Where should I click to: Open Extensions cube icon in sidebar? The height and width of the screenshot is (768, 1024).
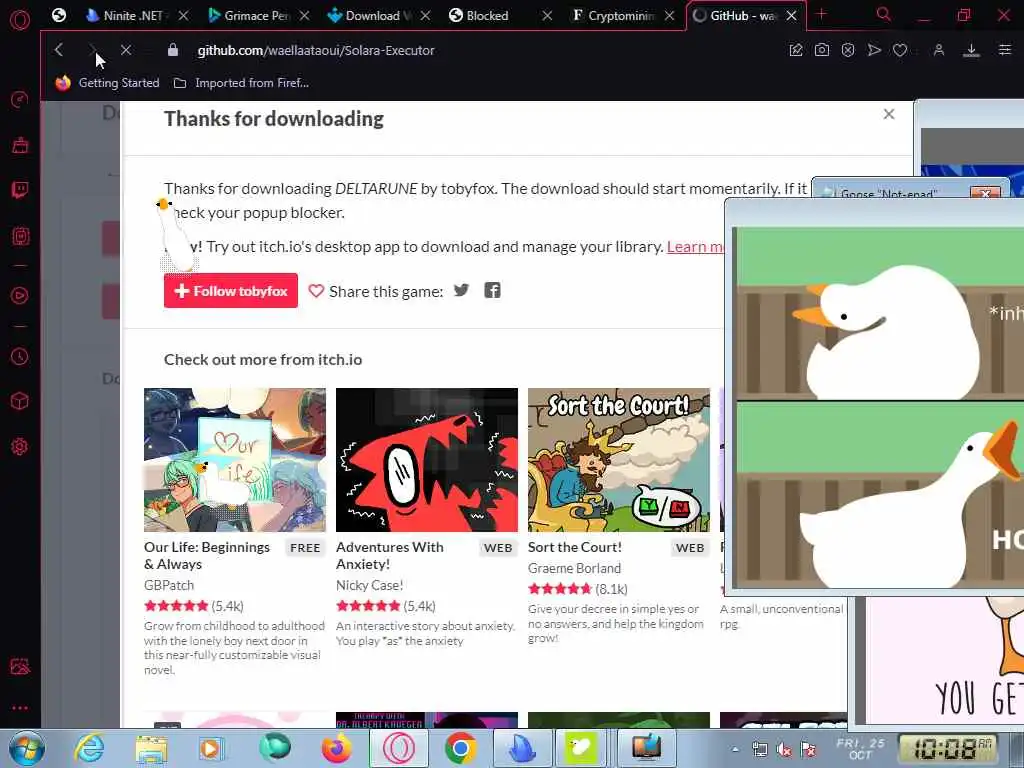tap(20, 401)
